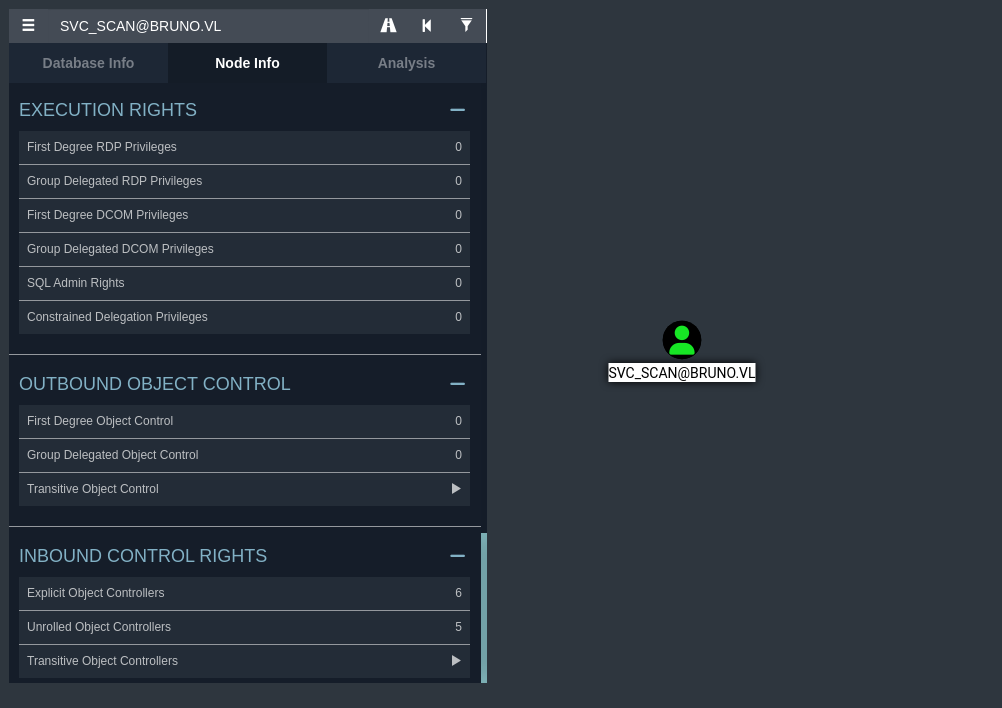This screenshot has width=1002, height=708.
Task: Select the Node Info tab
Action: click(247, 63)
